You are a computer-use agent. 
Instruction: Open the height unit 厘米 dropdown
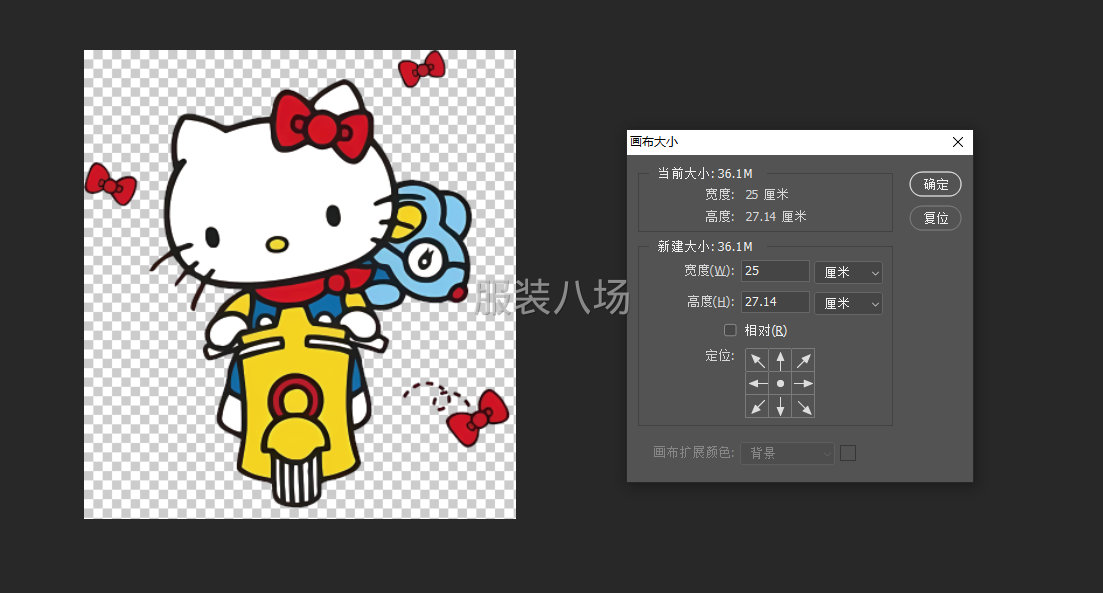point(848,303)
